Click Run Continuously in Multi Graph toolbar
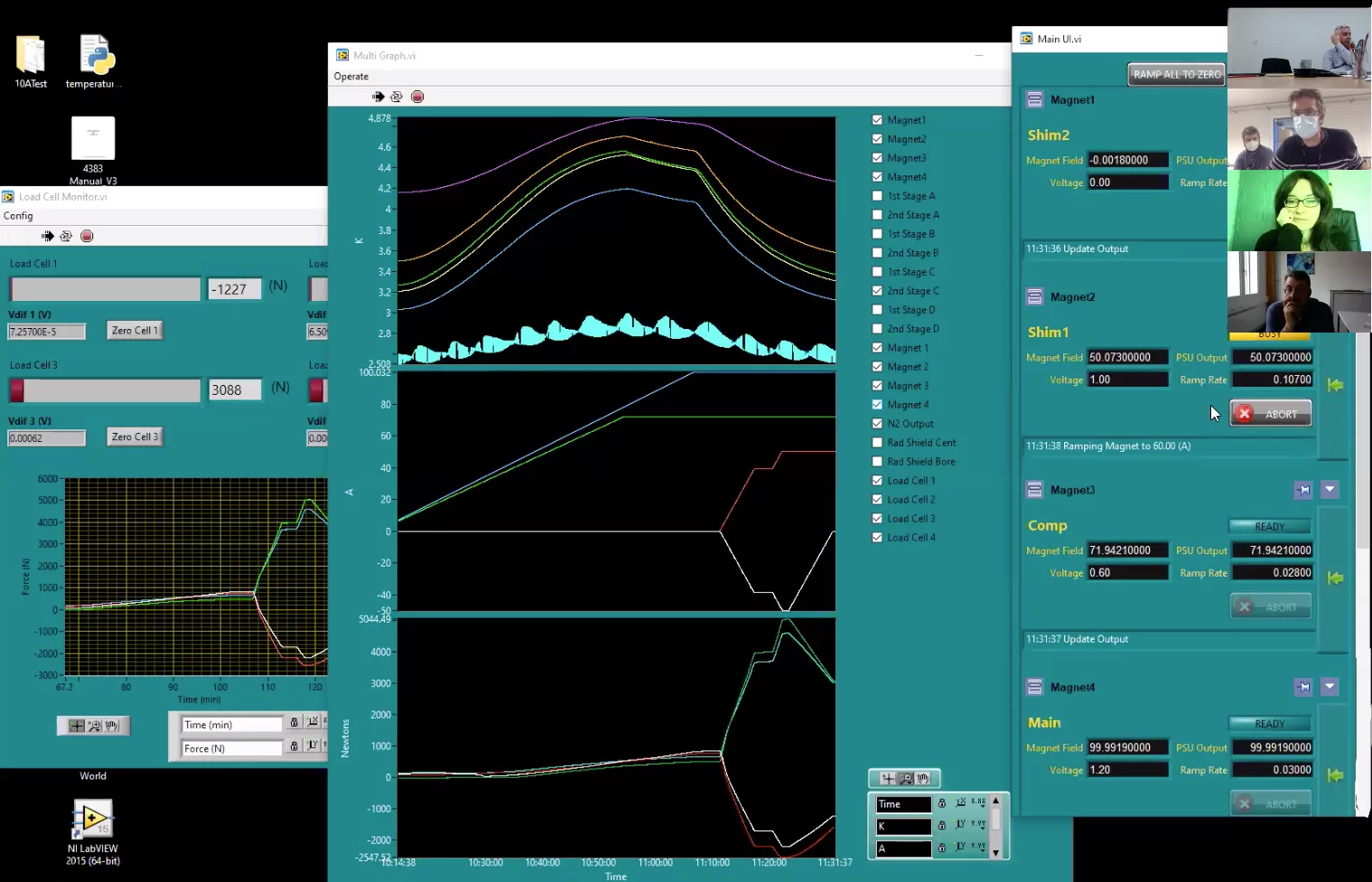Image resolution: width=1372 pixels, height=882 pixels. [397, 97]
